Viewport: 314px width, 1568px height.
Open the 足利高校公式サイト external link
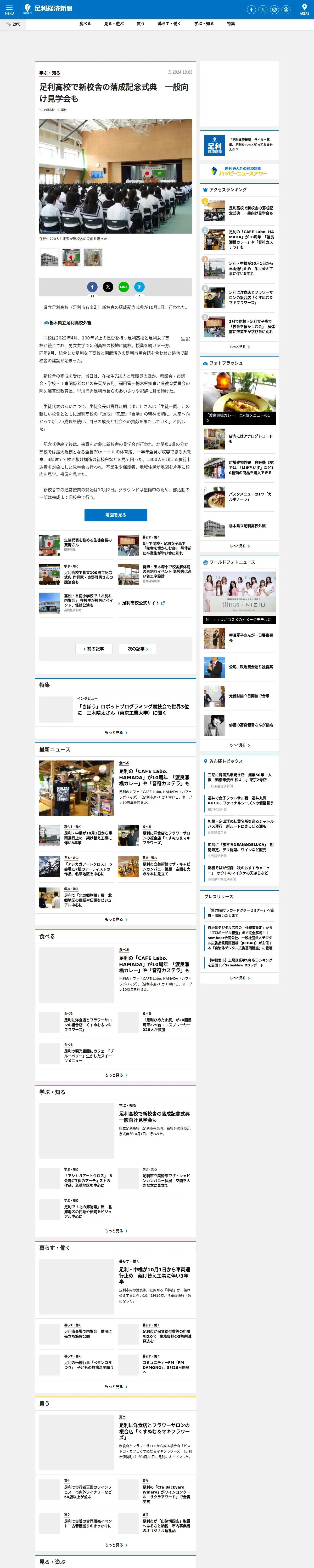tap(142, 603)
